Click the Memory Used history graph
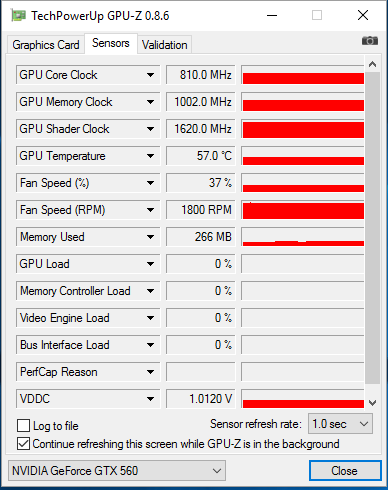 pyautogui.click(x=303, y=237)
